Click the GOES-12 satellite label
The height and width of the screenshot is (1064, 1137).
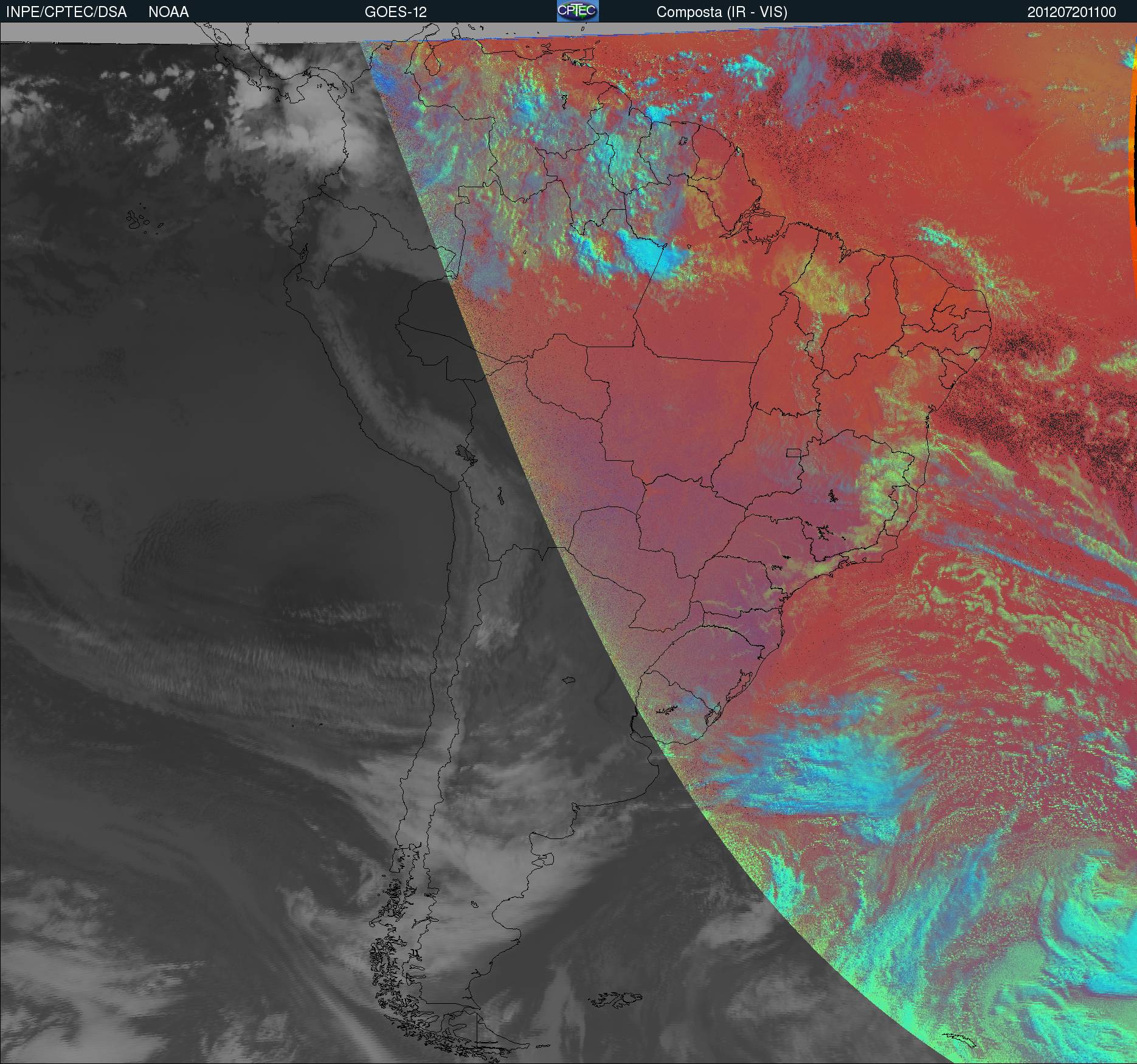pos(395,12)
